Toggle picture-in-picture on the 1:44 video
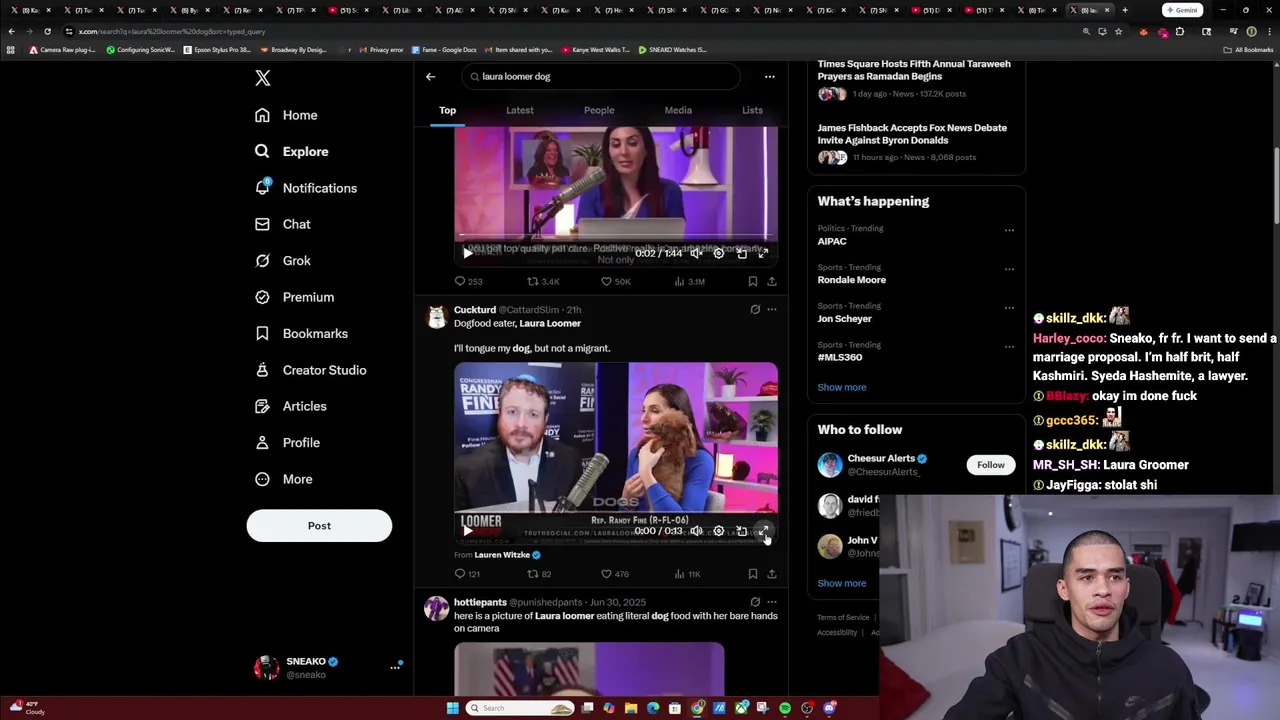 click(x=741, y=254)
